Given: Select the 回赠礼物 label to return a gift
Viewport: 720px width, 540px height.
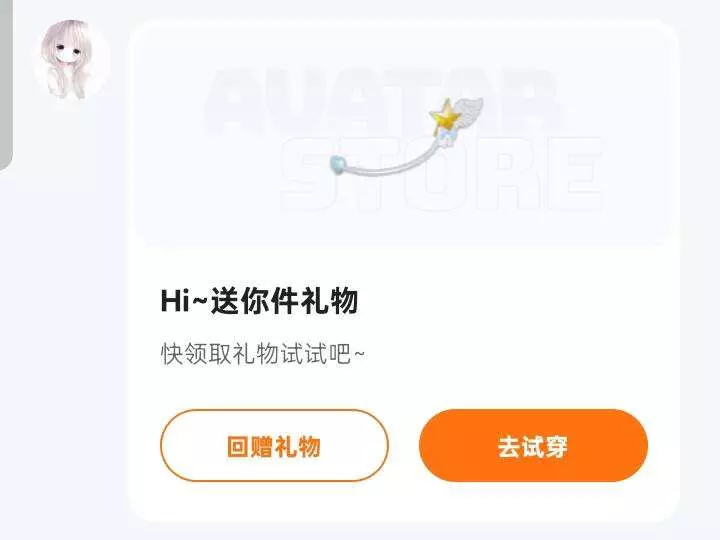Looking at the screenshot, I should pos(274,446).
